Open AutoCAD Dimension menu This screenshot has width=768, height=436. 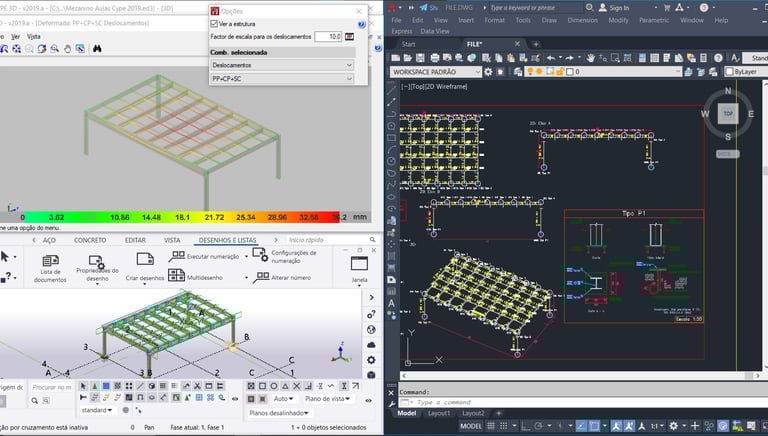click(x=582, y=20)
